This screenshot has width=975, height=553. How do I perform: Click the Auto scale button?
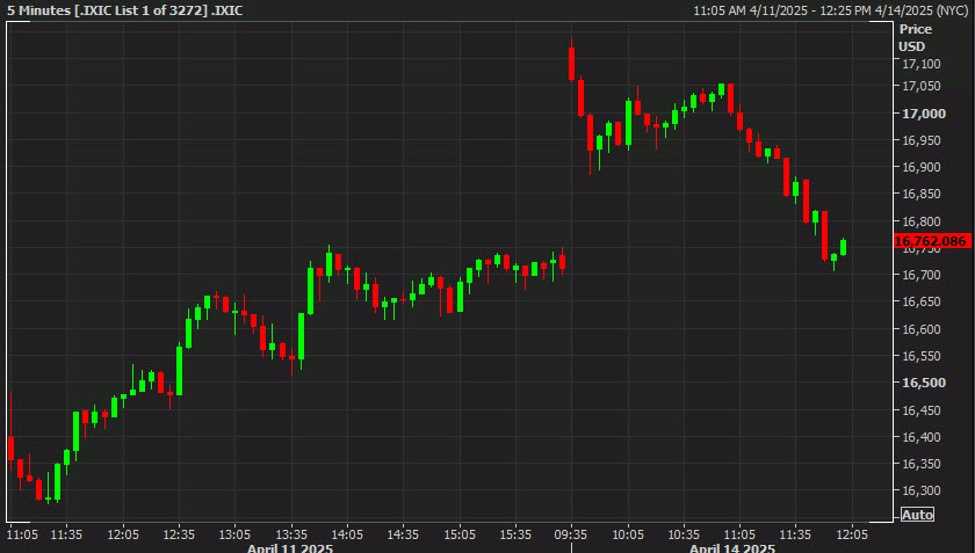point(917,515)
